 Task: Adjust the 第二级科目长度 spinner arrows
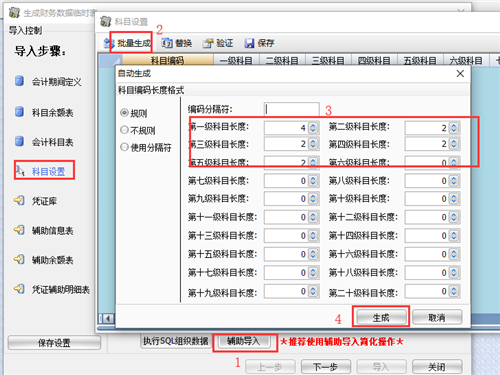(454, 128)
